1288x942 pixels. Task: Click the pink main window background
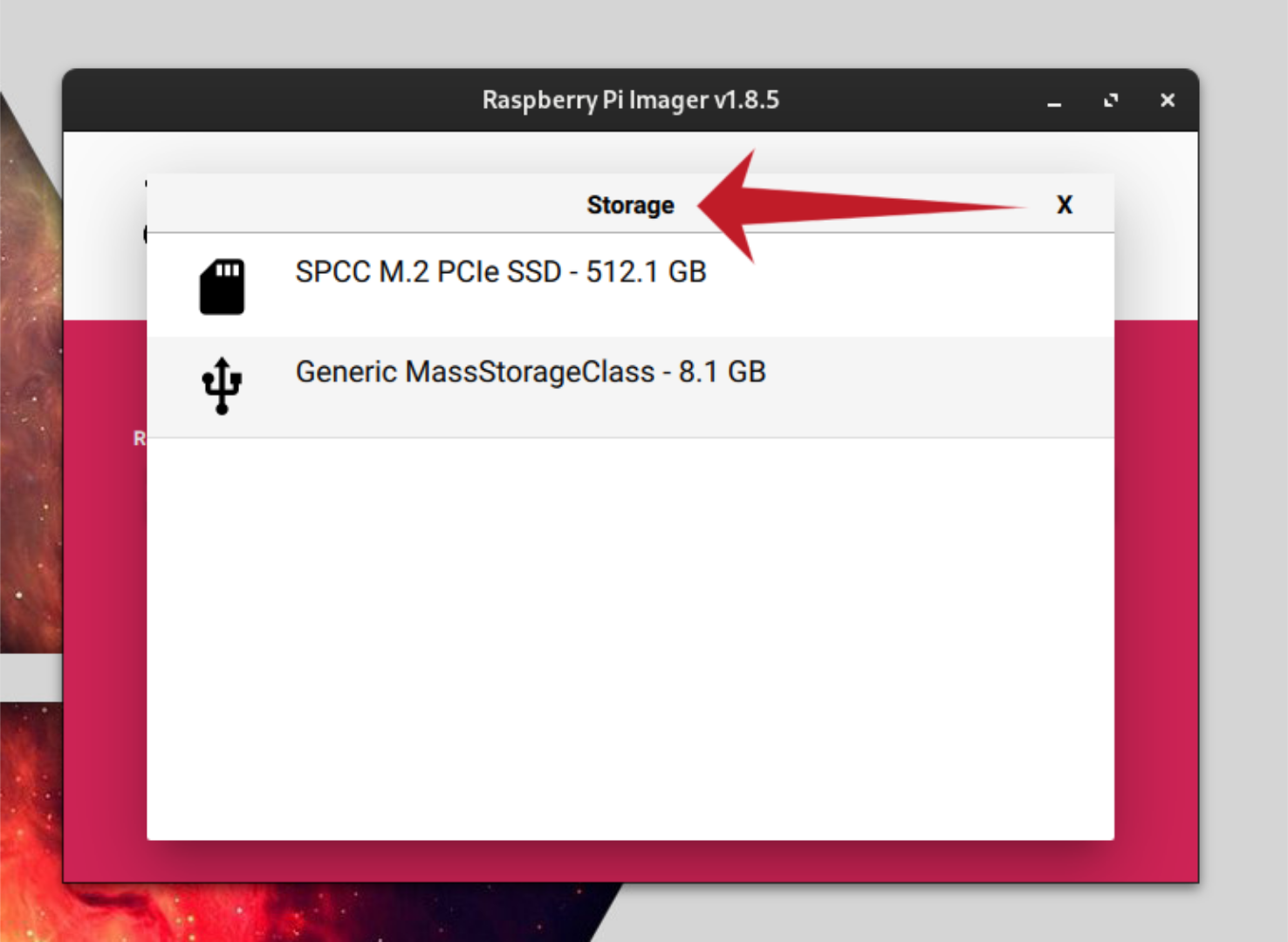(x=105, y=611)
